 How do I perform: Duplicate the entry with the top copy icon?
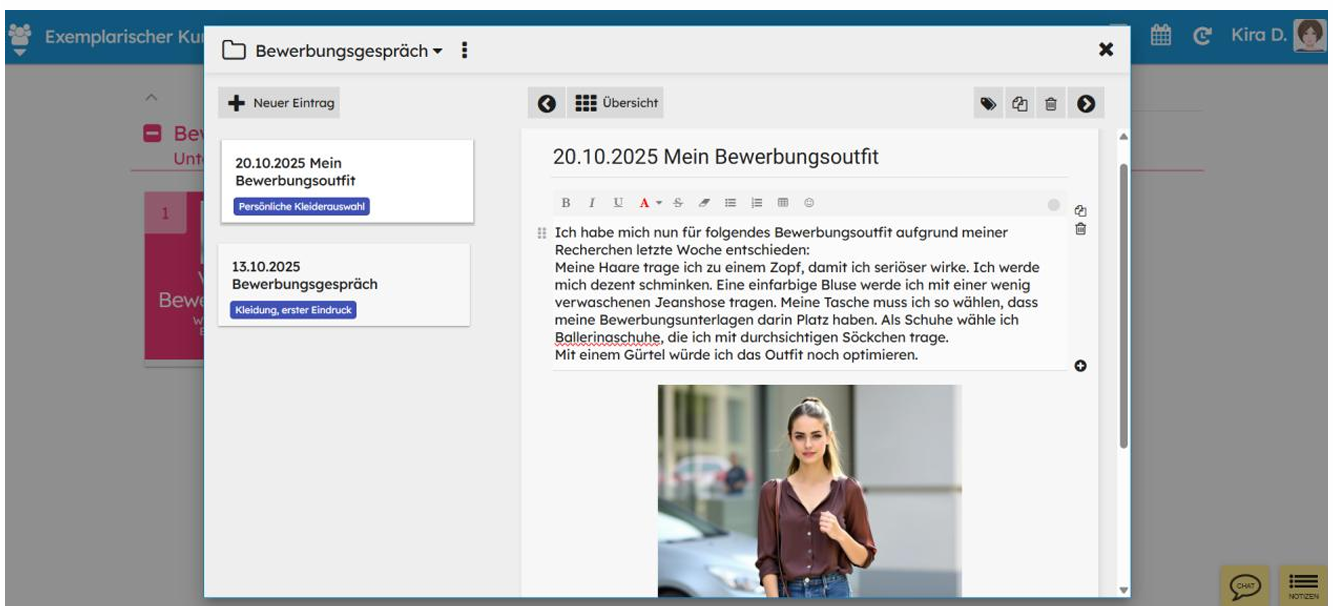(x=1019, y=103)
